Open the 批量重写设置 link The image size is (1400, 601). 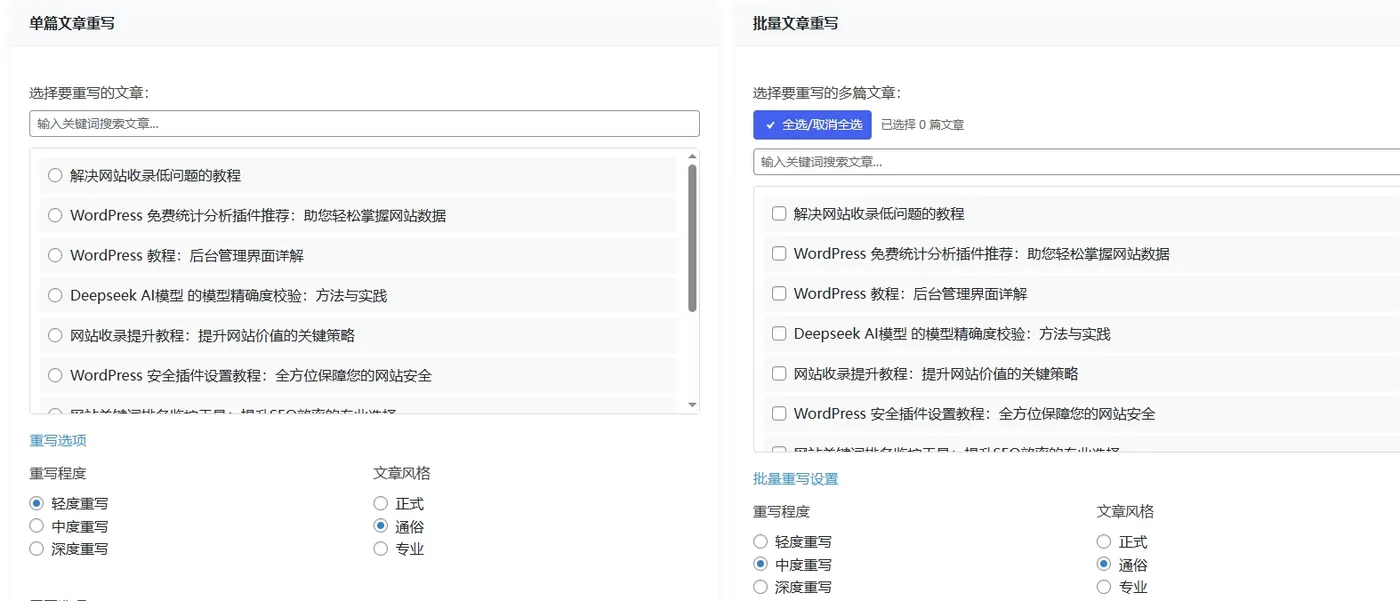(x=795, y=479)
